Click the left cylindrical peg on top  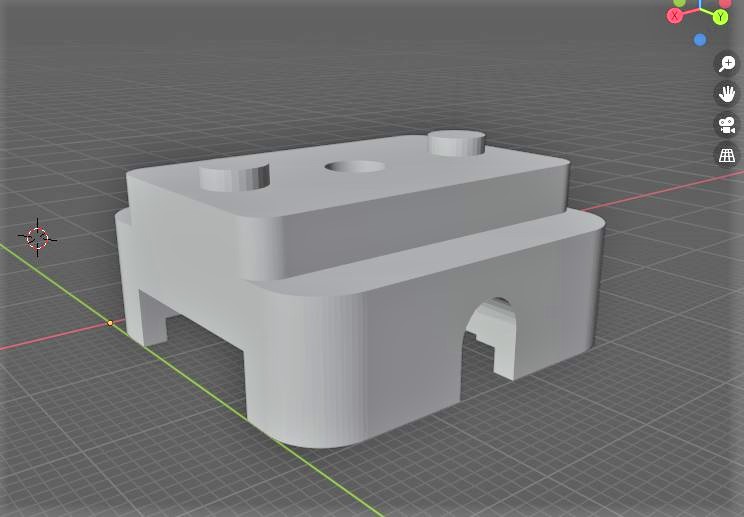click(235, 177)
